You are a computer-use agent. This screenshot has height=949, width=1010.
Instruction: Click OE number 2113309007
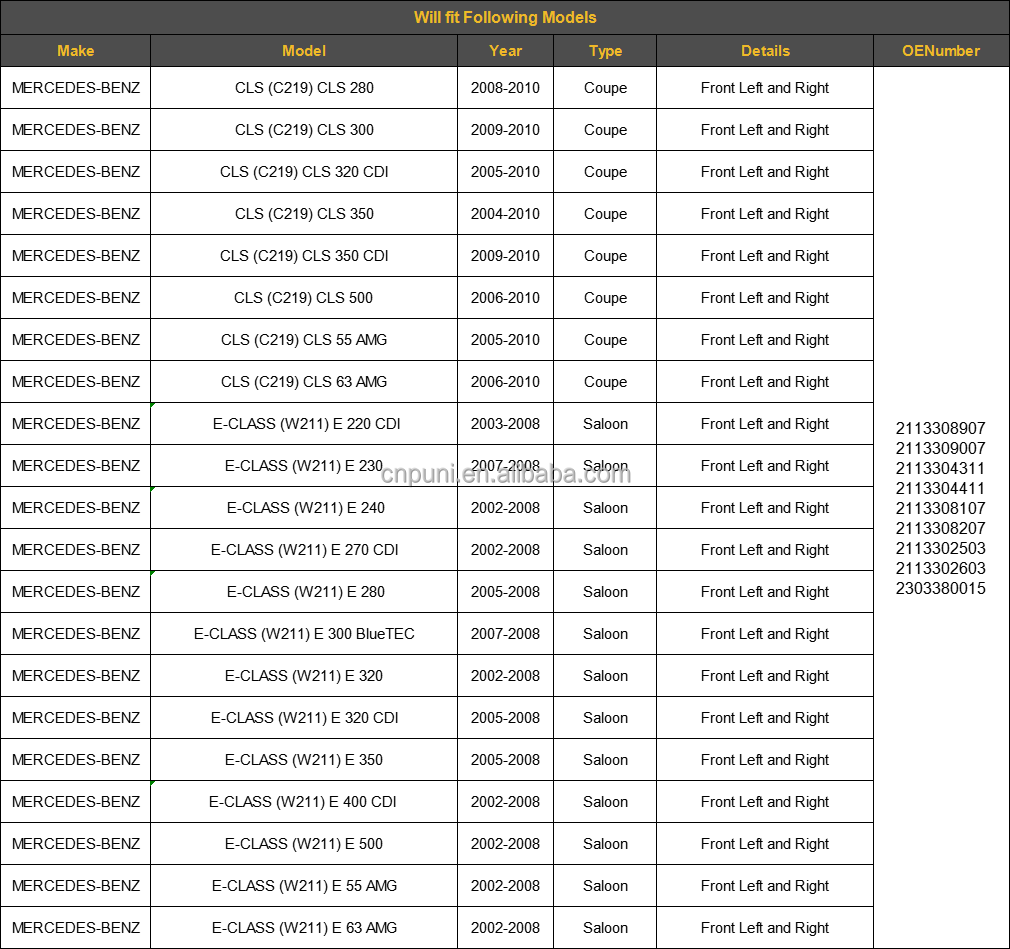[940, 448]
